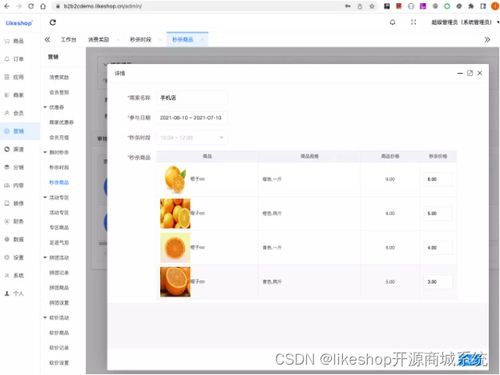Viewport: 500px width, 375px height.
Task: Open 内容 section via its sidebar icon
Action: click(7, 185)
